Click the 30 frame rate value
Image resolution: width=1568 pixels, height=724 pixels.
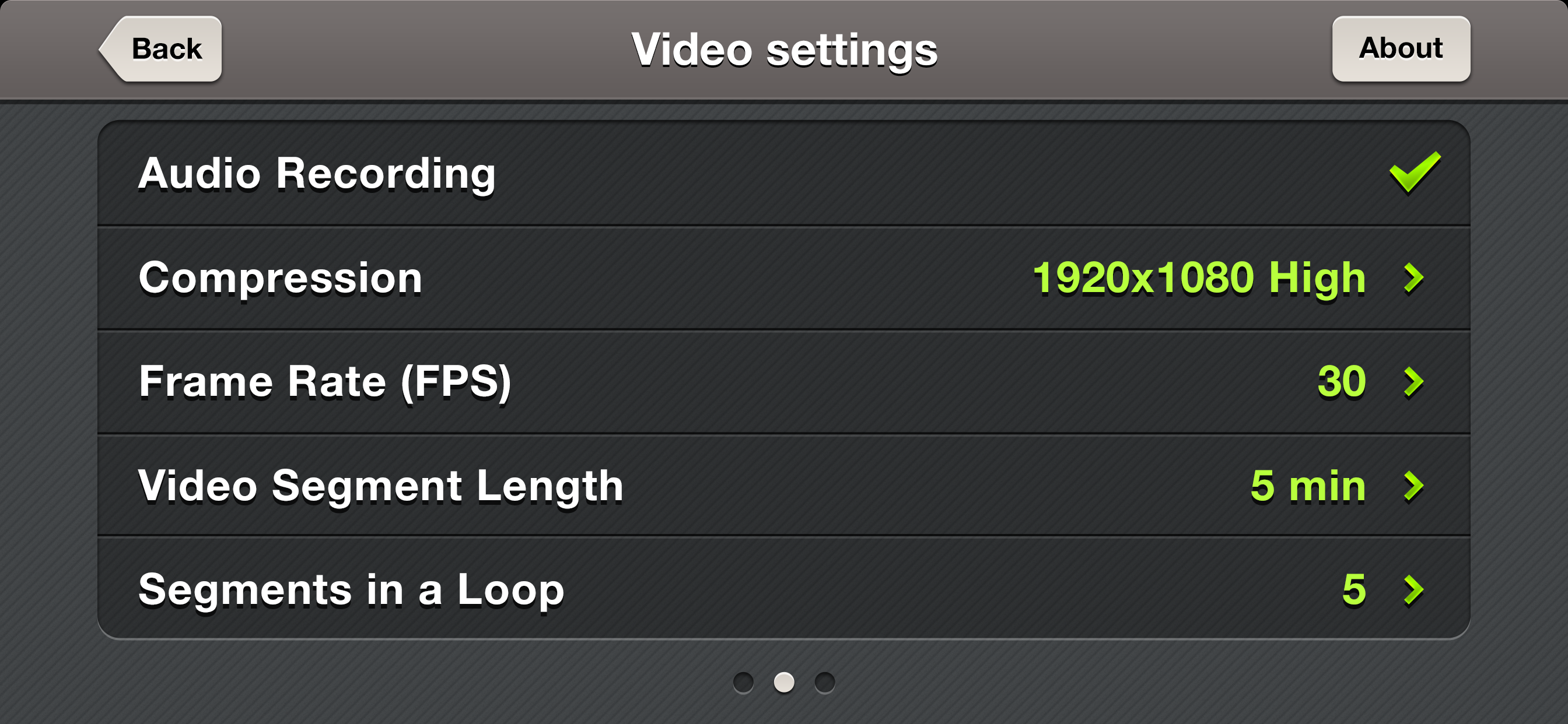click(1342, 382)
